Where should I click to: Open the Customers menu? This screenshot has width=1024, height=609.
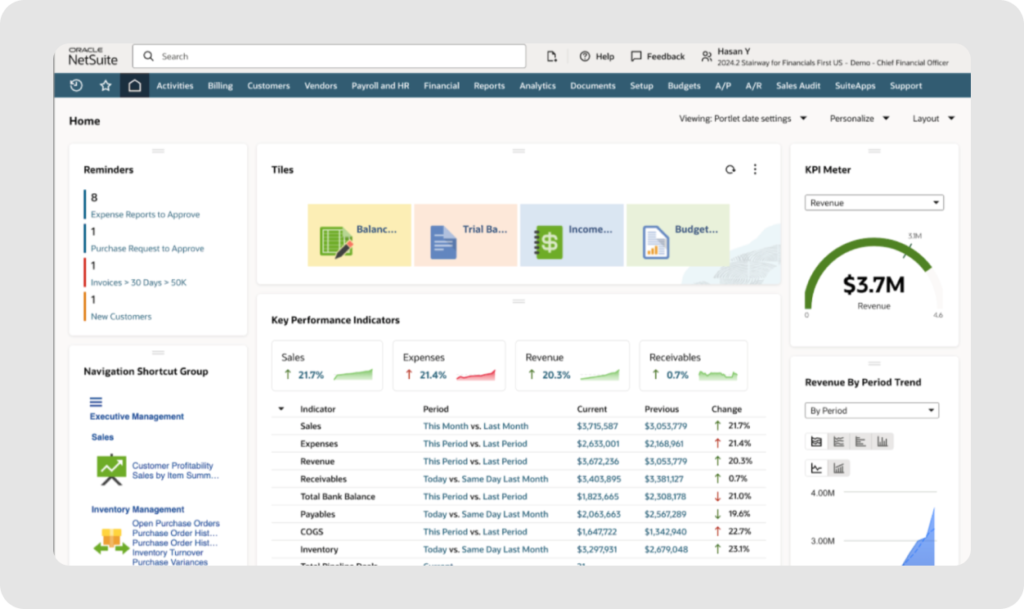(268, 86)
